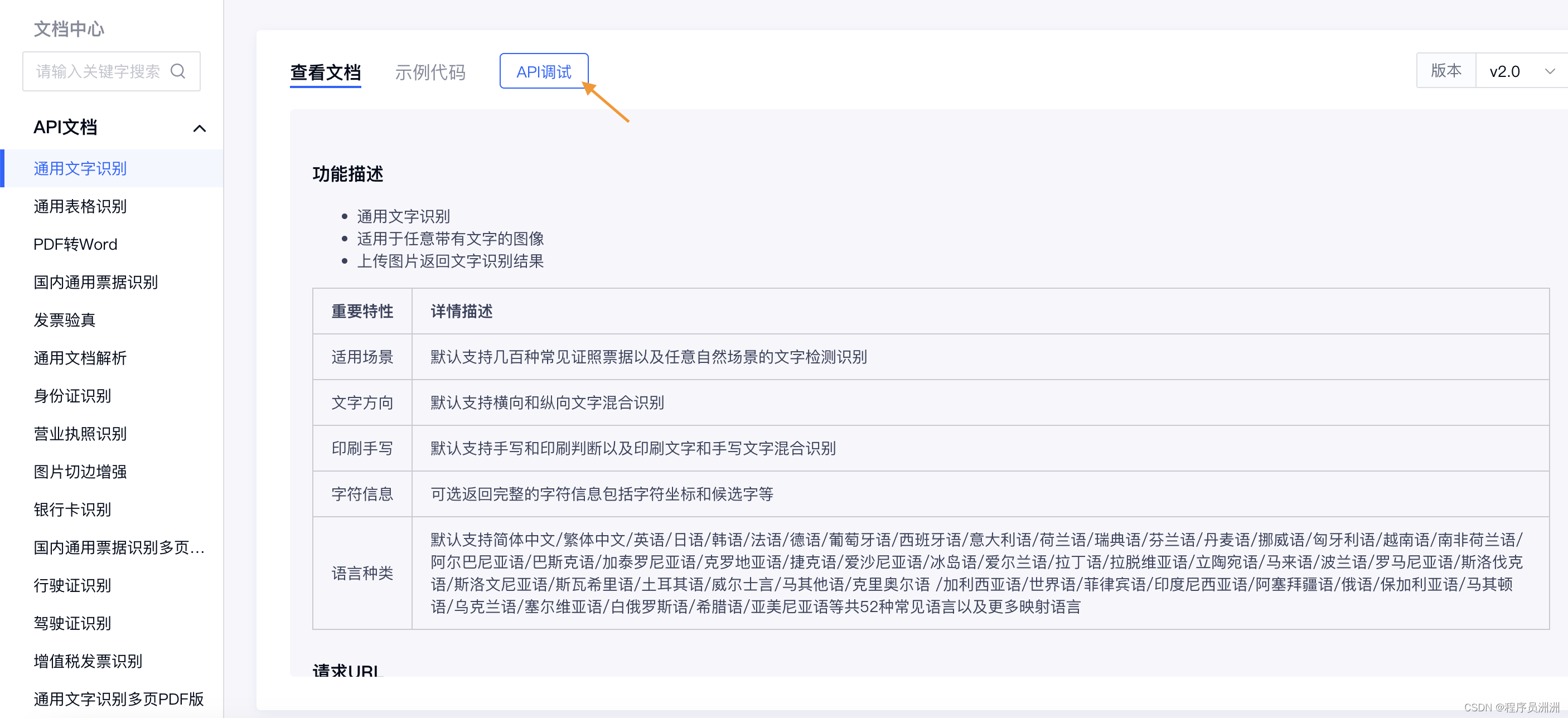
Task: Open 行驶证识别 entry
Action: pyautogui.click(x=72, y=585)
